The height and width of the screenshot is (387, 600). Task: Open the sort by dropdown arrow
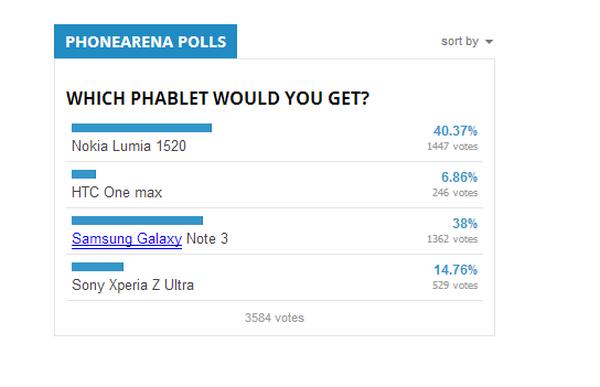489,41
